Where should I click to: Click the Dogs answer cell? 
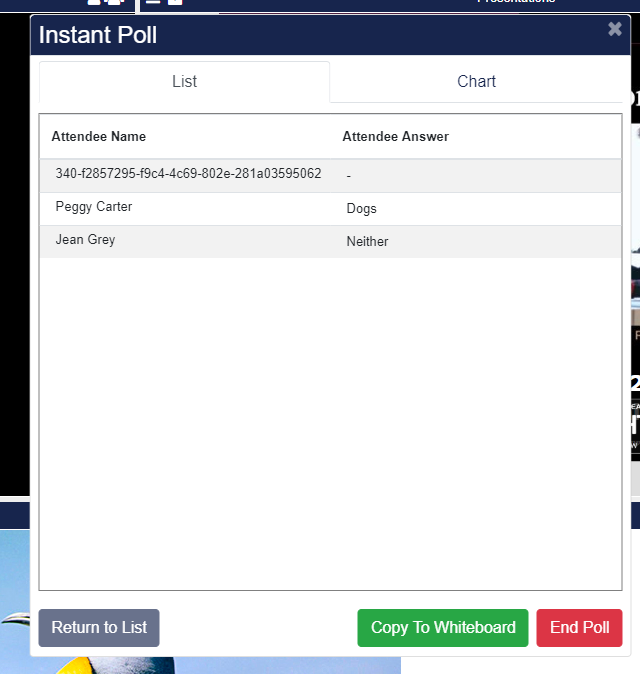point(361,209)
